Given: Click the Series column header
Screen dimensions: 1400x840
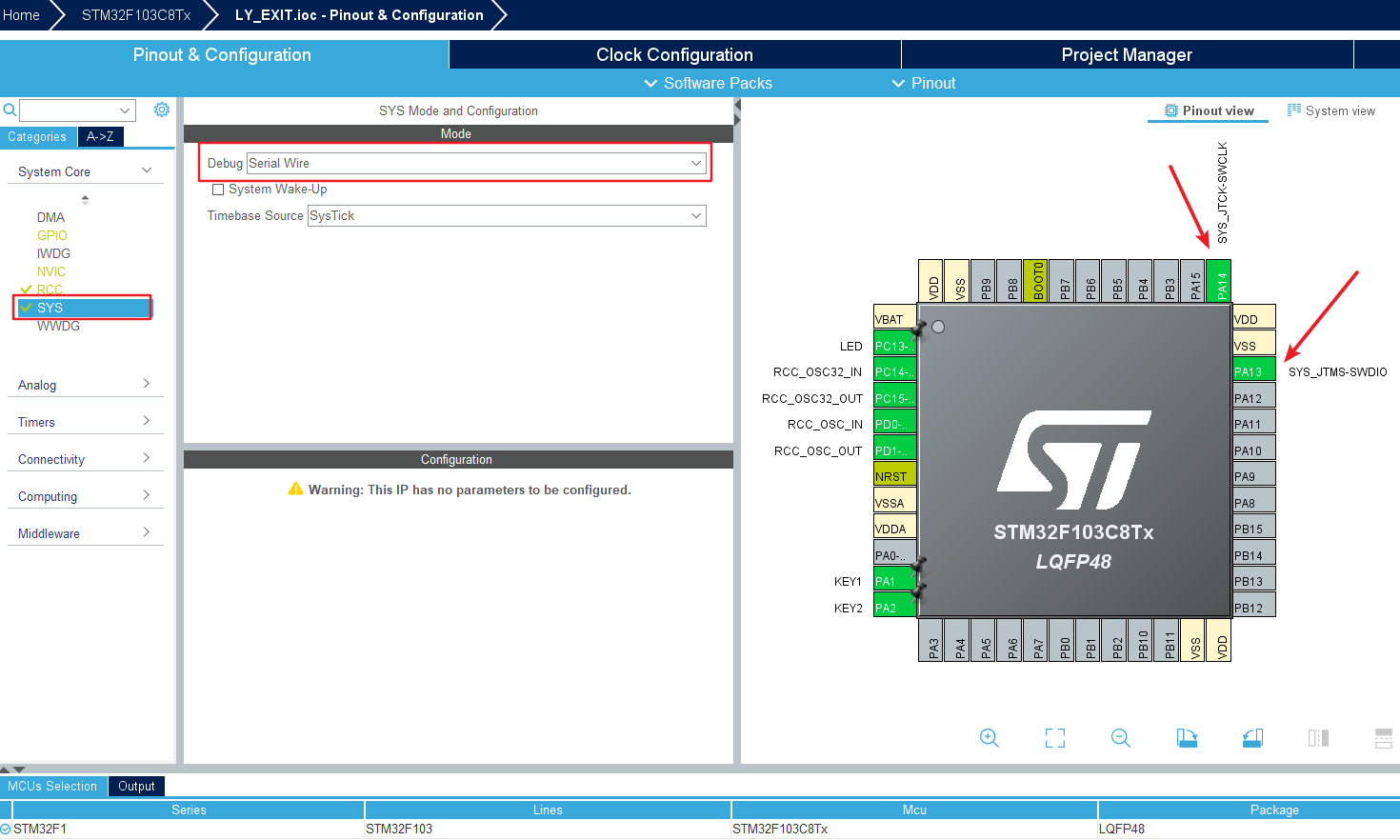Looking at the screenshot, I should point(189,810).
